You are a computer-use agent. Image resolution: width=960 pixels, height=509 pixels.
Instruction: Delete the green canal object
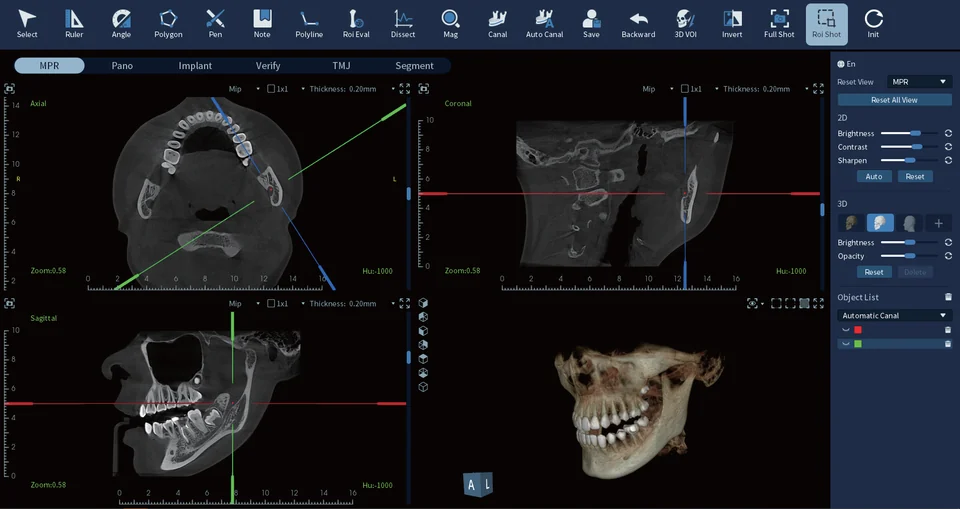(x=948, y=344)
